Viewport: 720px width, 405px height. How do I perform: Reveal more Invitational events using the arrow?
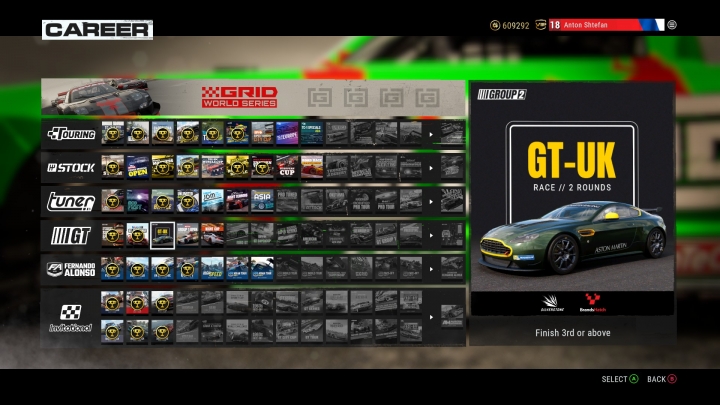431,317
